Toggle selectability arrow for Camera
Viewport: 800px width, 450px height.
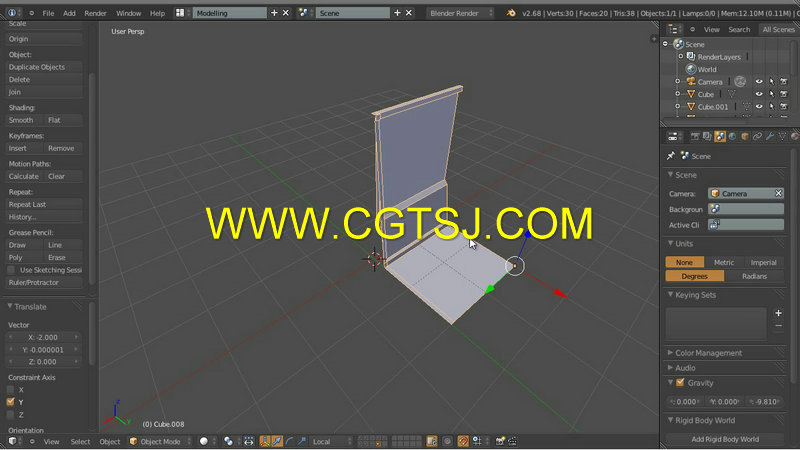point(771,82)
